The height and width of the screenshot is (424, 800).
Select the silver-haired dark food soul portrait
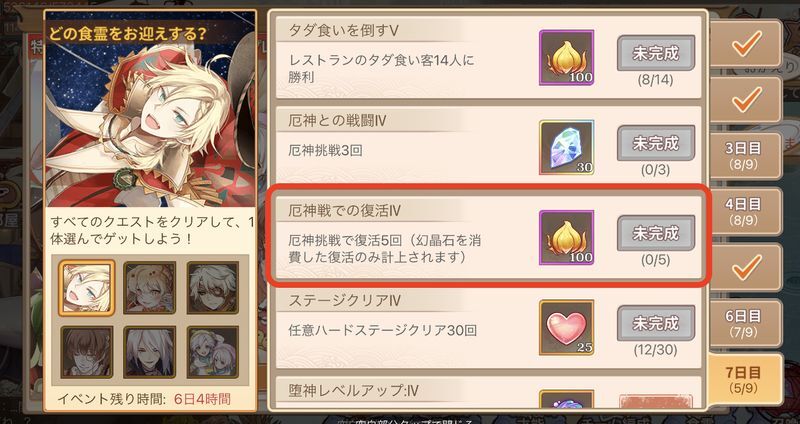(149, 352)
